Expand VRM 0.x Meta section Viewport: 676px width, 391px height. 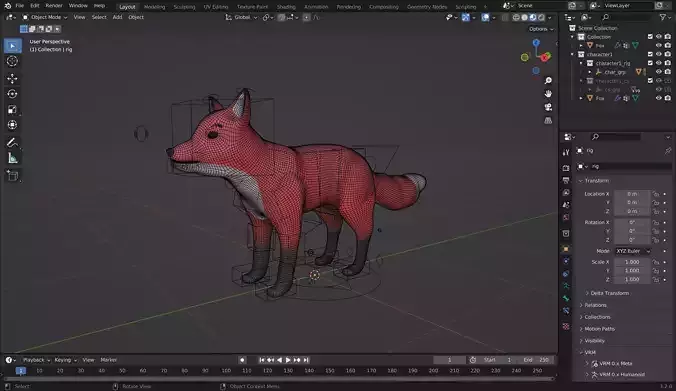pos(615,363)
